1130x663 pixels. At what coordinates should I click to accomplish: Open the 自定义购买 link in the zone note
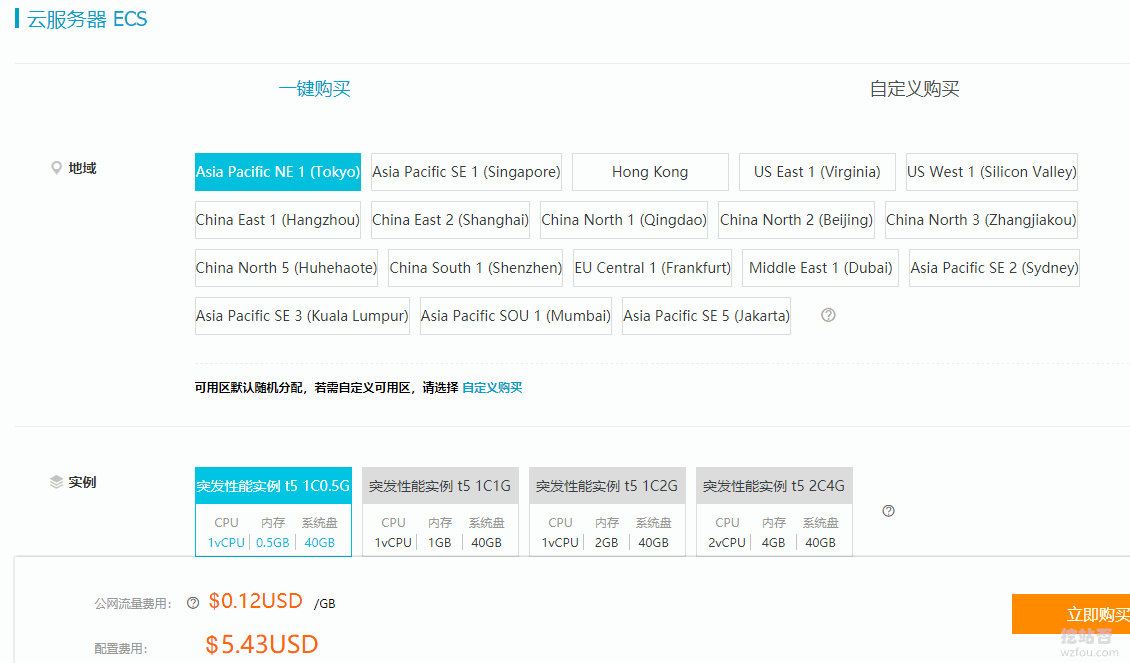pyautogui.click(x=492, y=388)
